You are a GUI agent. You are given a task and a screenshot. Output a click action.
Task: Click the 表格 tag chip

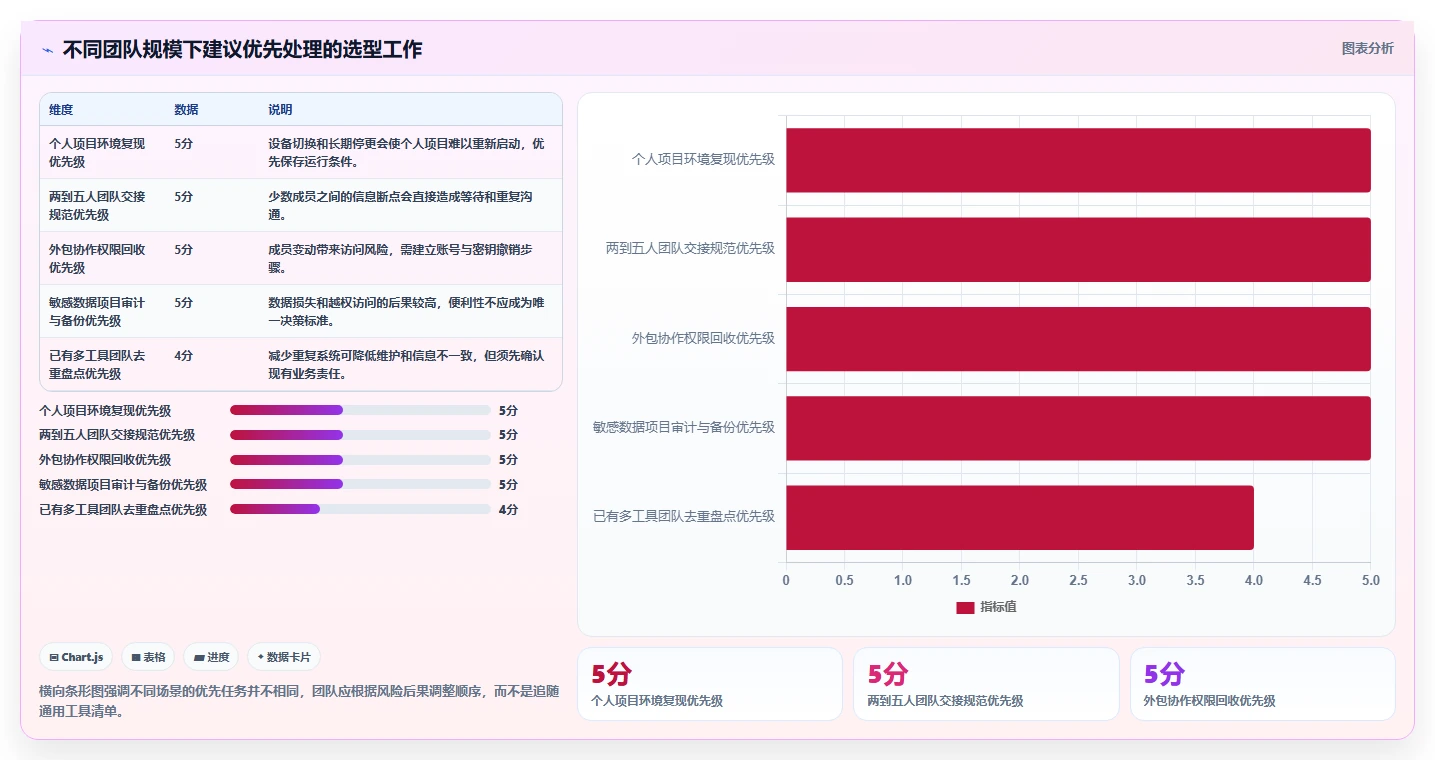(x=148, y=657)
